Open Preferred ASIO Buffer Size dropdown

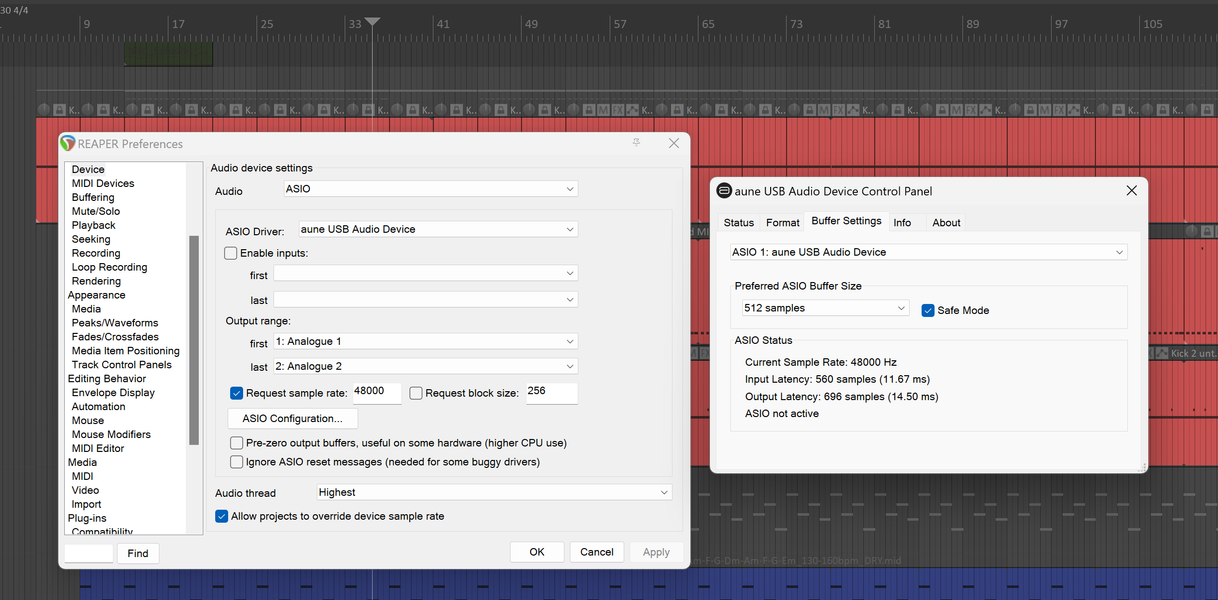pyautogui.click(x=824, y=308)
